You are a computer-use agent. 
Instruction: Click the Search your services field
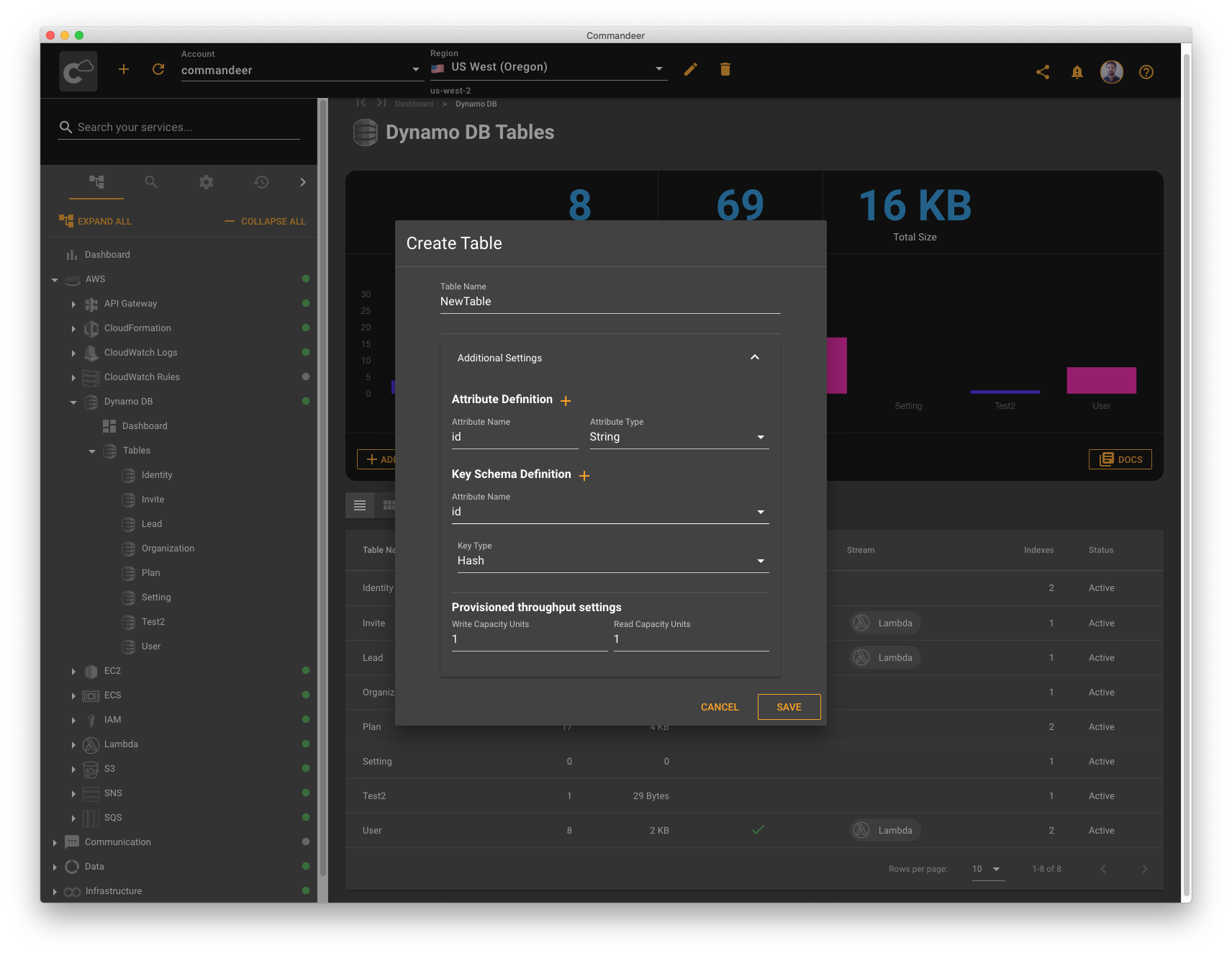point(179,127)
